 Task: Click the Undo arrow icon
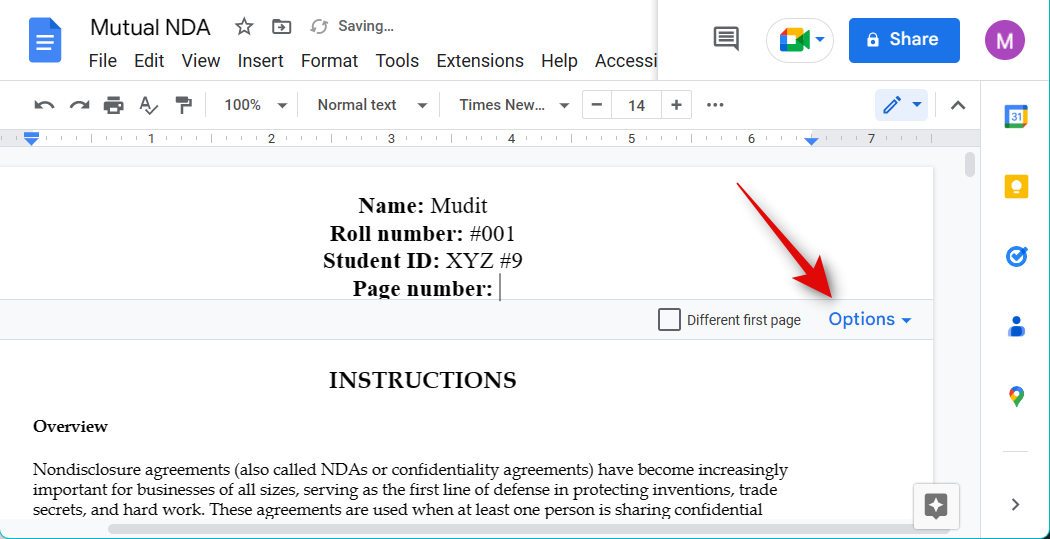[x=44, y=105]
